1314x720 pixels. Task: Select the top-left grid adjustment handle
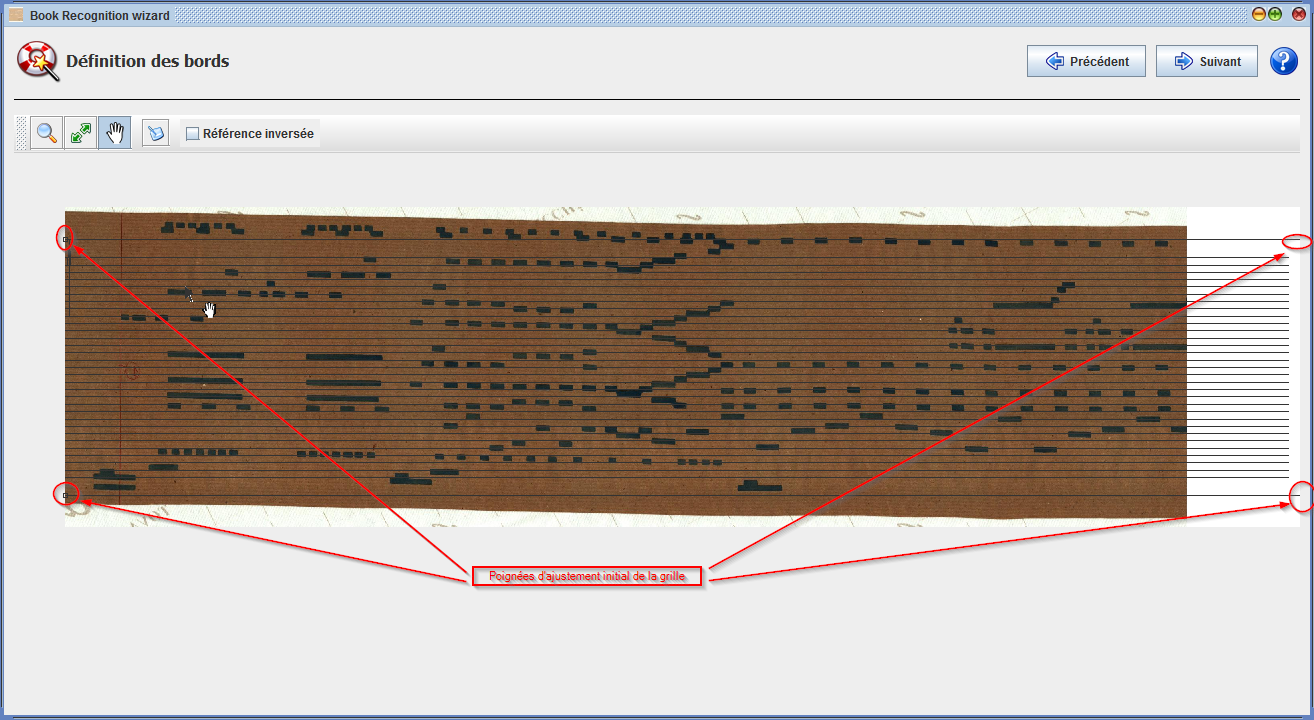pos(66,239)
